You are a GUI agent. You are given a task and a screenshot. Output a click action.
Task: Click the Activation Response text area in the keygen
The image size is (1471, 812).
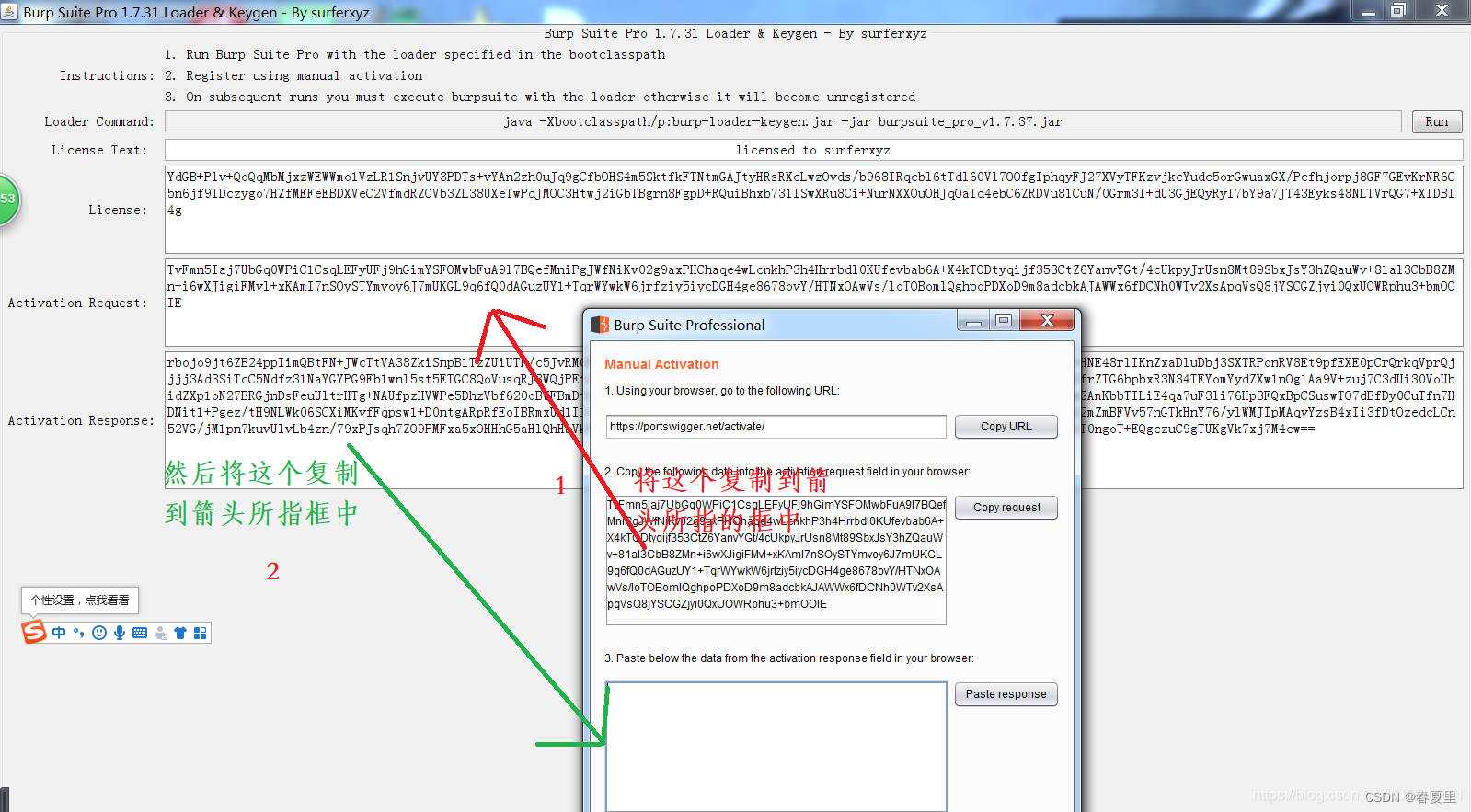(813, 420)
